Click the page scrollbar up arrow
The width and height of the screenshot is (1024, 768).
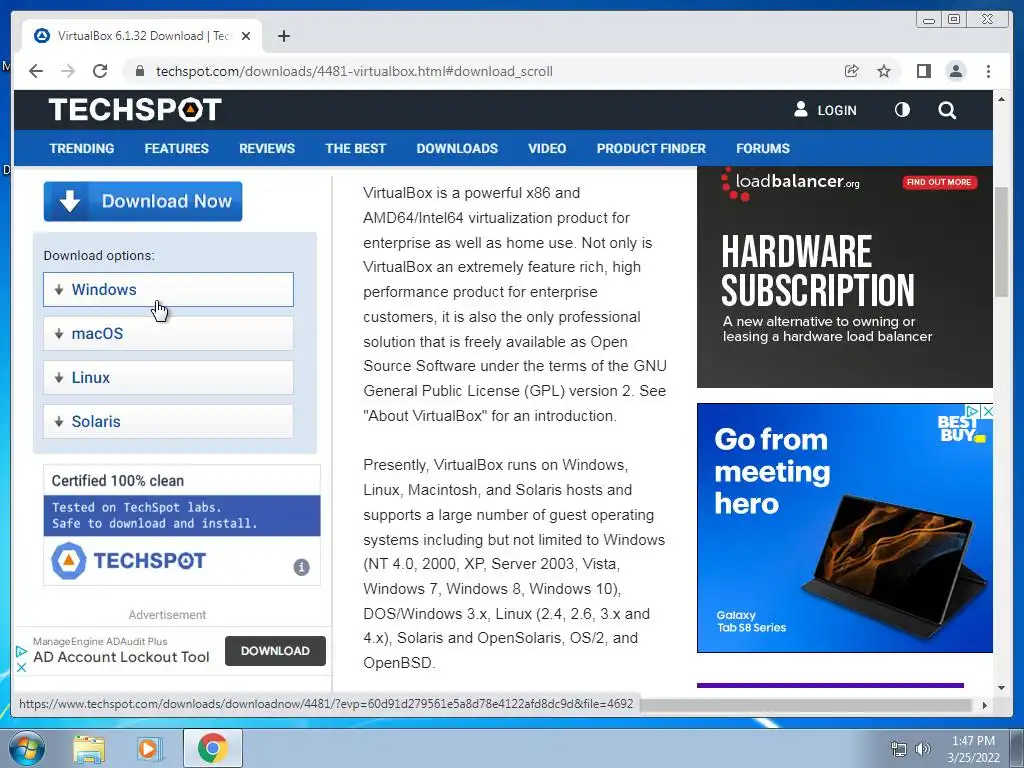click(x=1001, y=99)
